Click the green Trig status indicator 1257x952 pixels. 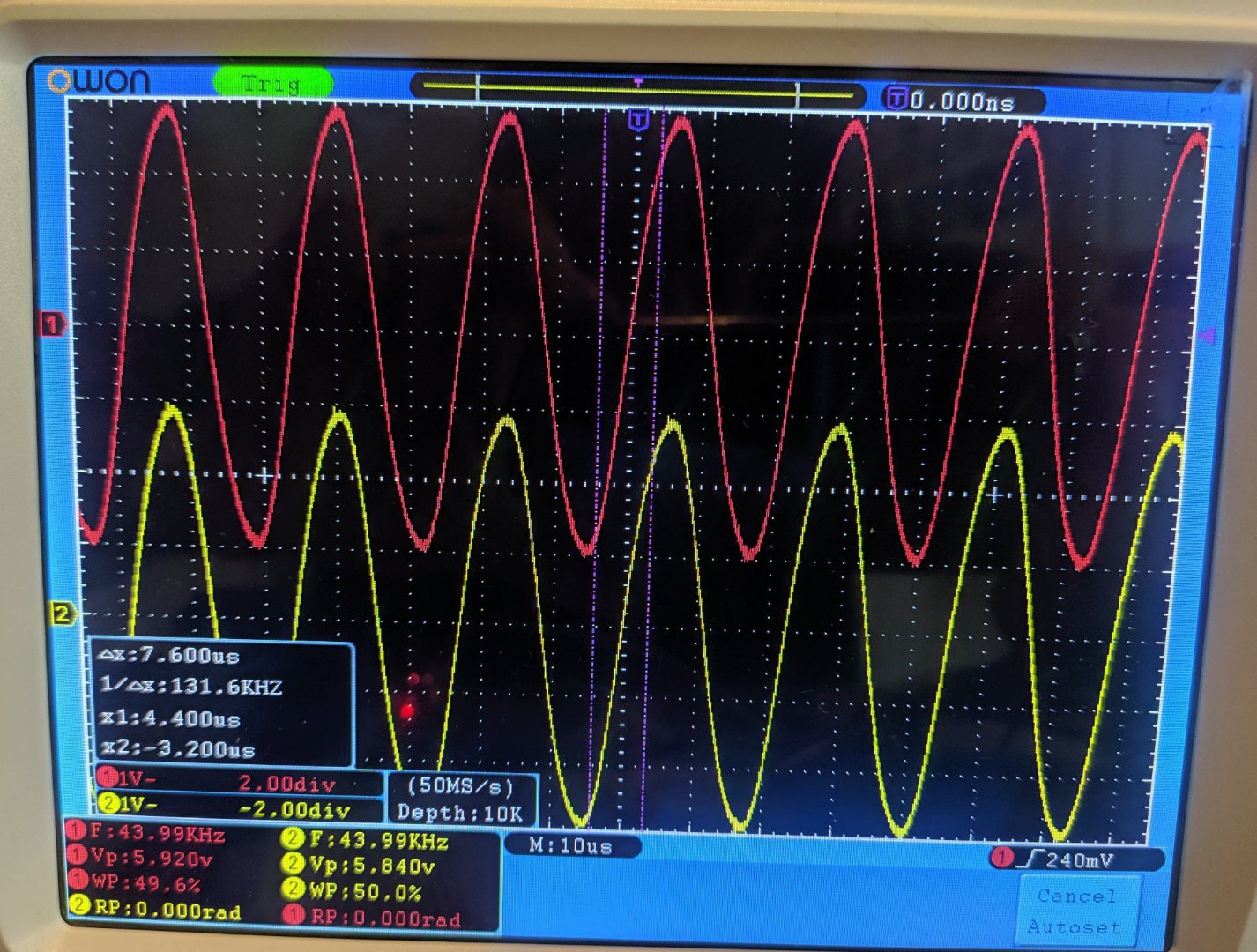tap(272, 84)
